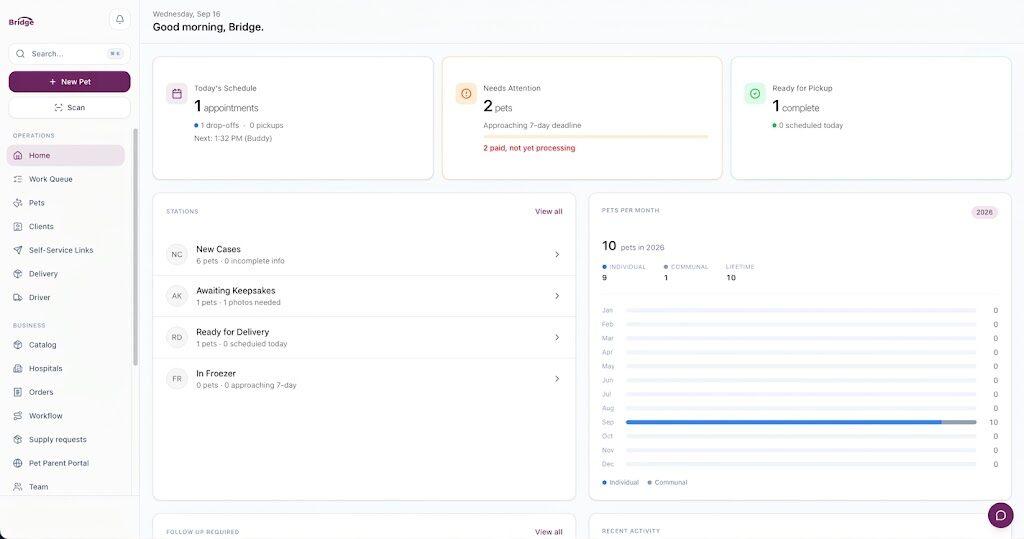Open notifications bell
The width and height of the screenshot is (1024, 539).
coord(120,20)
